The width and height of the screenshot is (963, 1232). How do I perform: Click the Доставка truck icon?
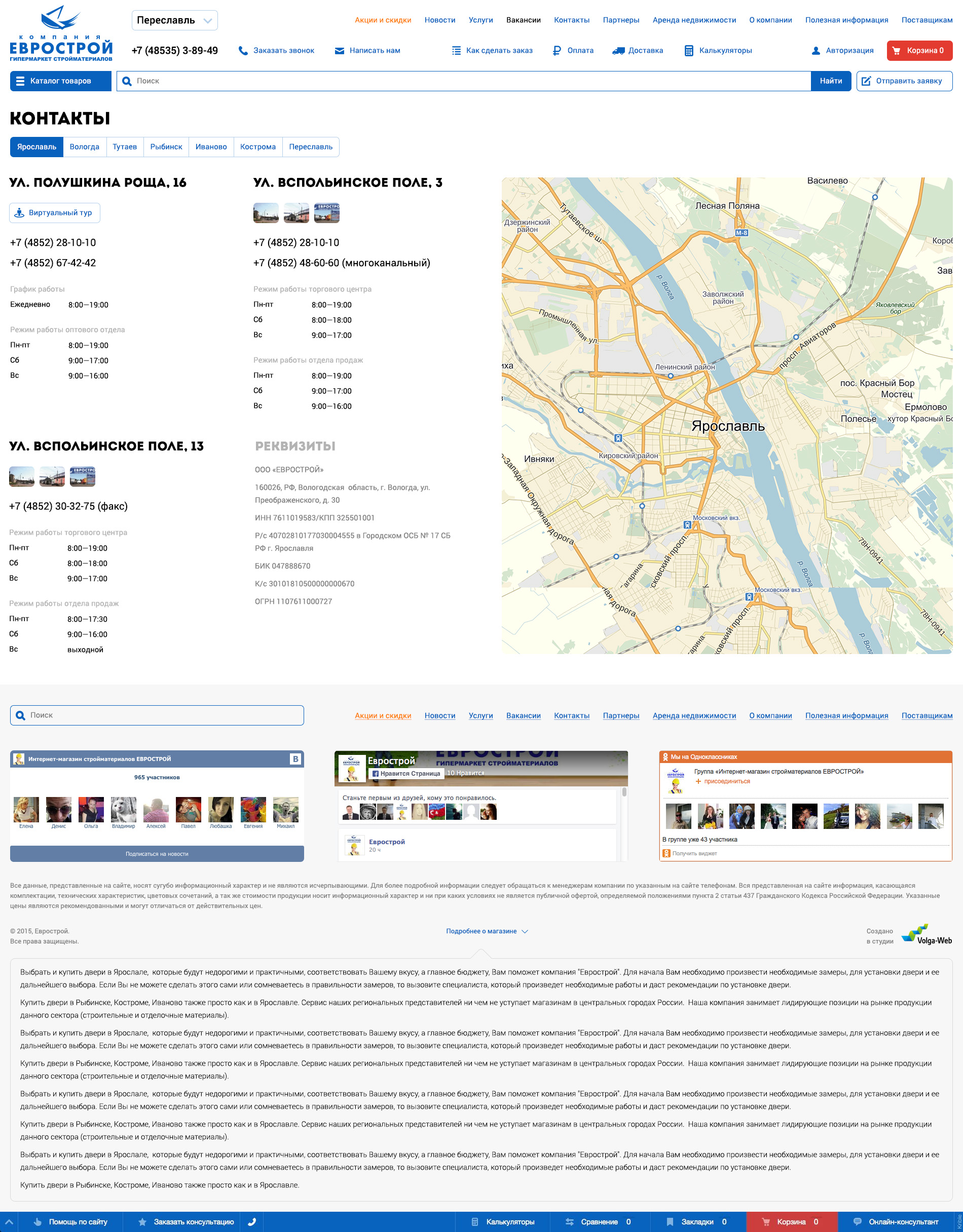[x=618, y=51]
